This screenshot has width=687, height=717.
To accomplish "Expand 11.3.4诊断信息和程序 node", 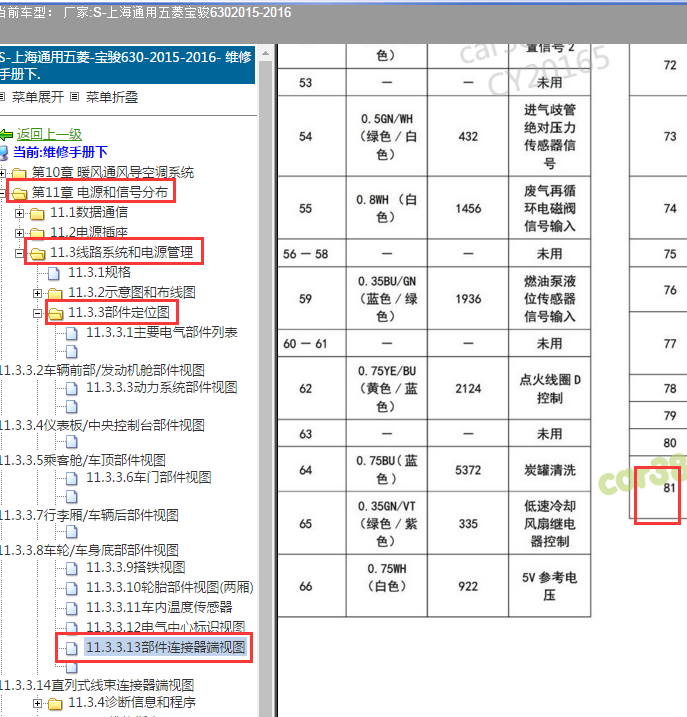I will (x=38, y=703).
